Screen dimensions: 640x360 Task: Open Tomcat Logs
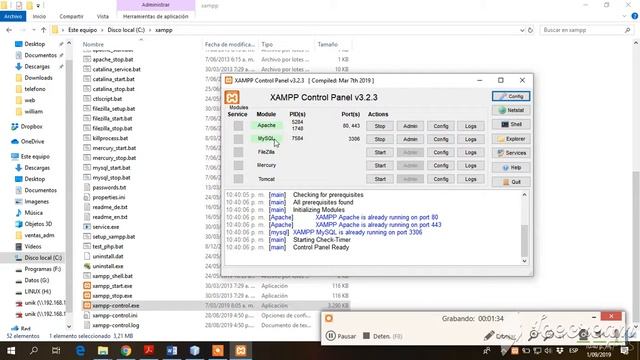[471, 179]
